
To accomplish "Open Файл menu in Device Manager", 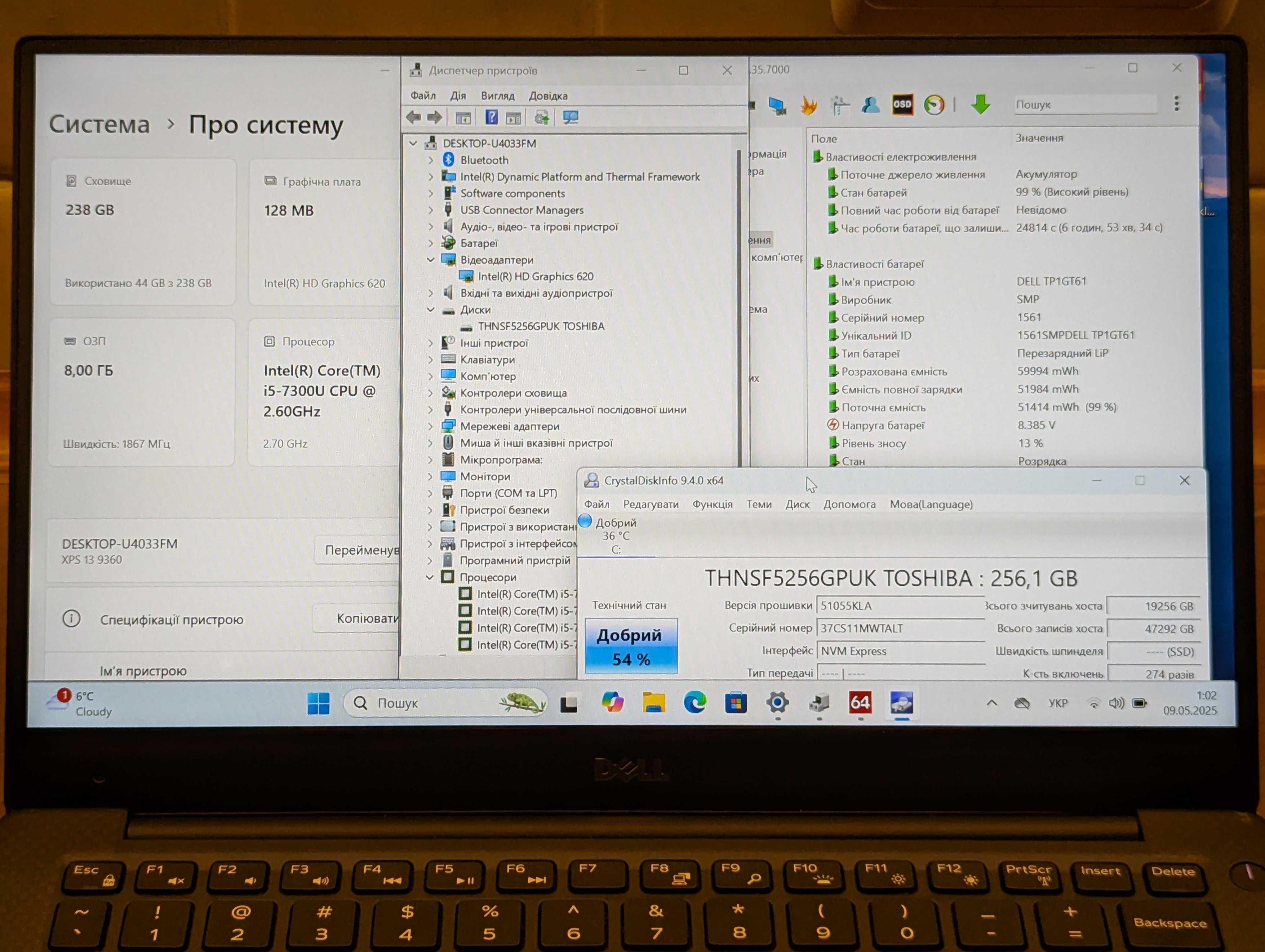I will click(x=423, y=95).
